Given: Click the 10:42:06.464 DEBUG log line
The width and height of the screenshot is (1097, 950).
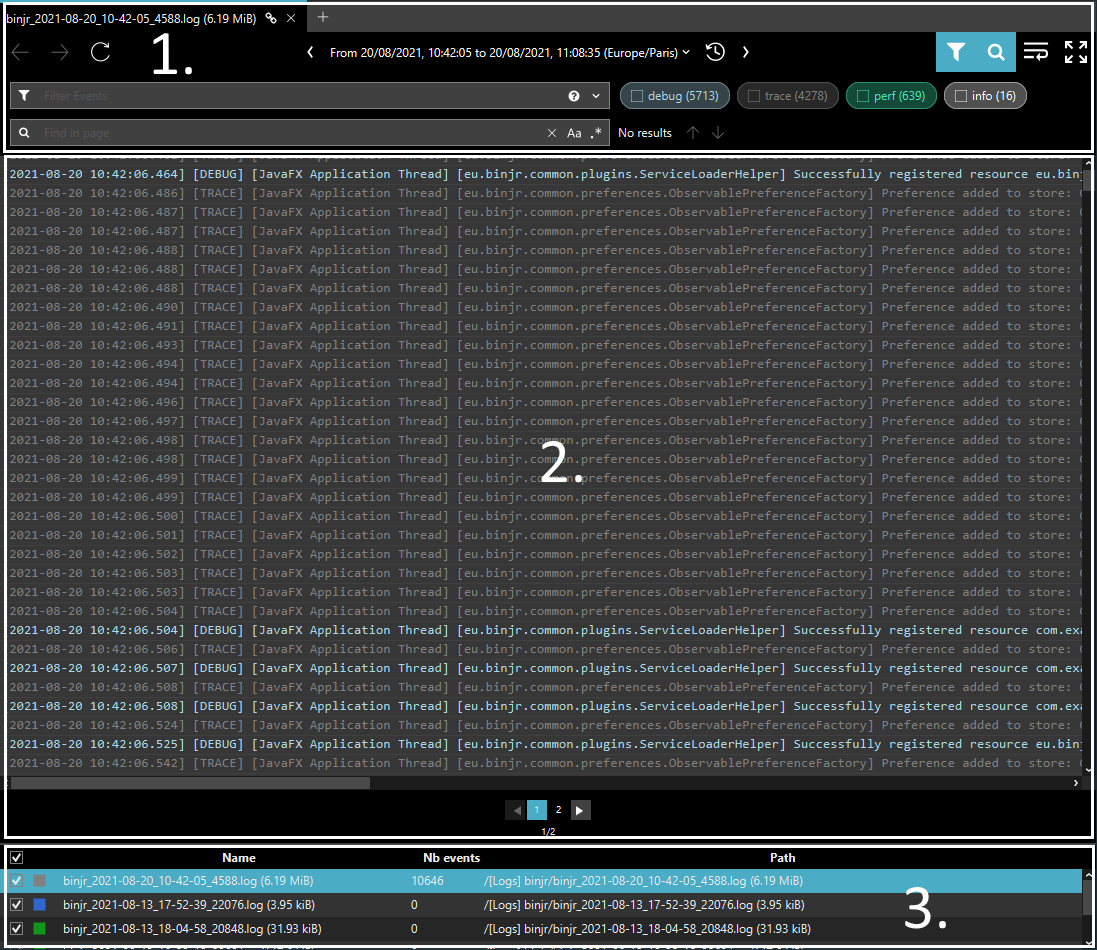Looking at the screenshot, I should pos(544,174).
